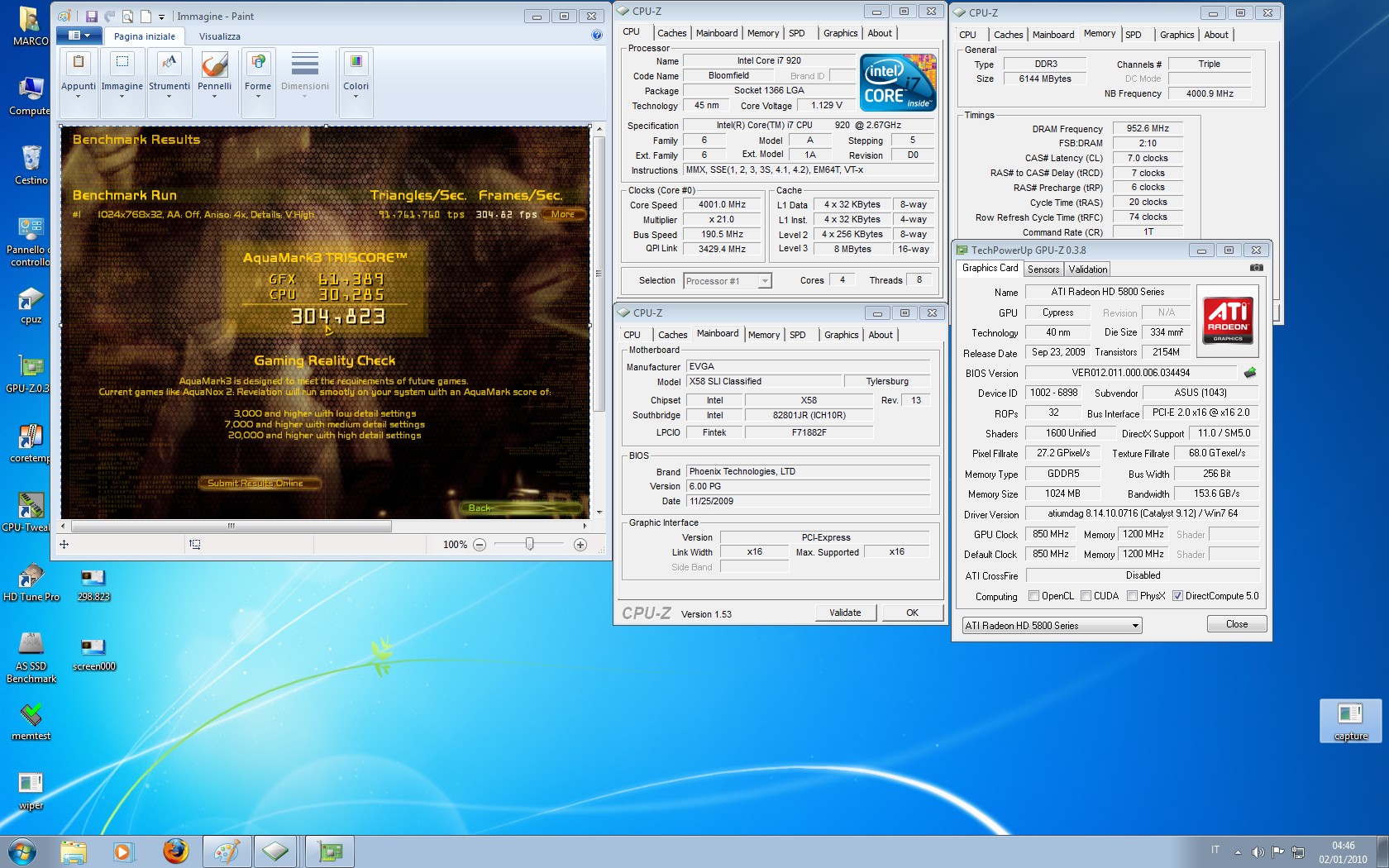Image resolution: width=1389 pixels, height=868 pixels.
Task: Open the screen000 file on desktop
Action: coord(93,653)
